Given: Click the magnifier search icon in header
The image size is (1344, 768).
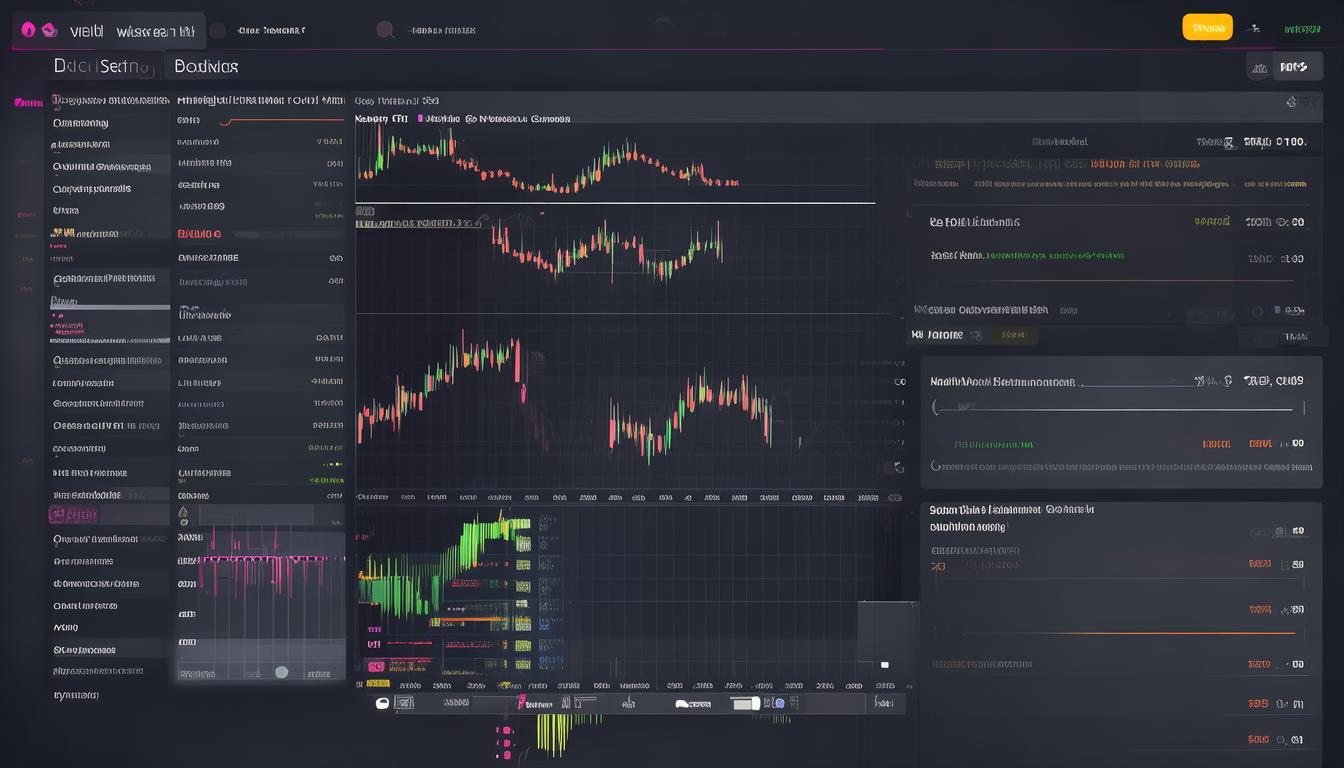Looking at the screenshot, I should point(385,30).
